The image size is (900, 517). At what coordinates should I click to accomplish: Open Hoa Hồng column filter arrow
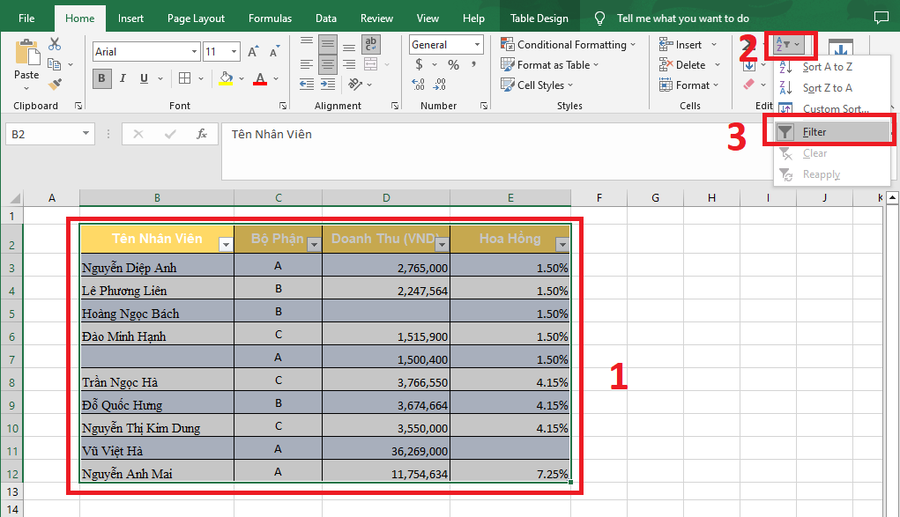(x=562, y=245)
